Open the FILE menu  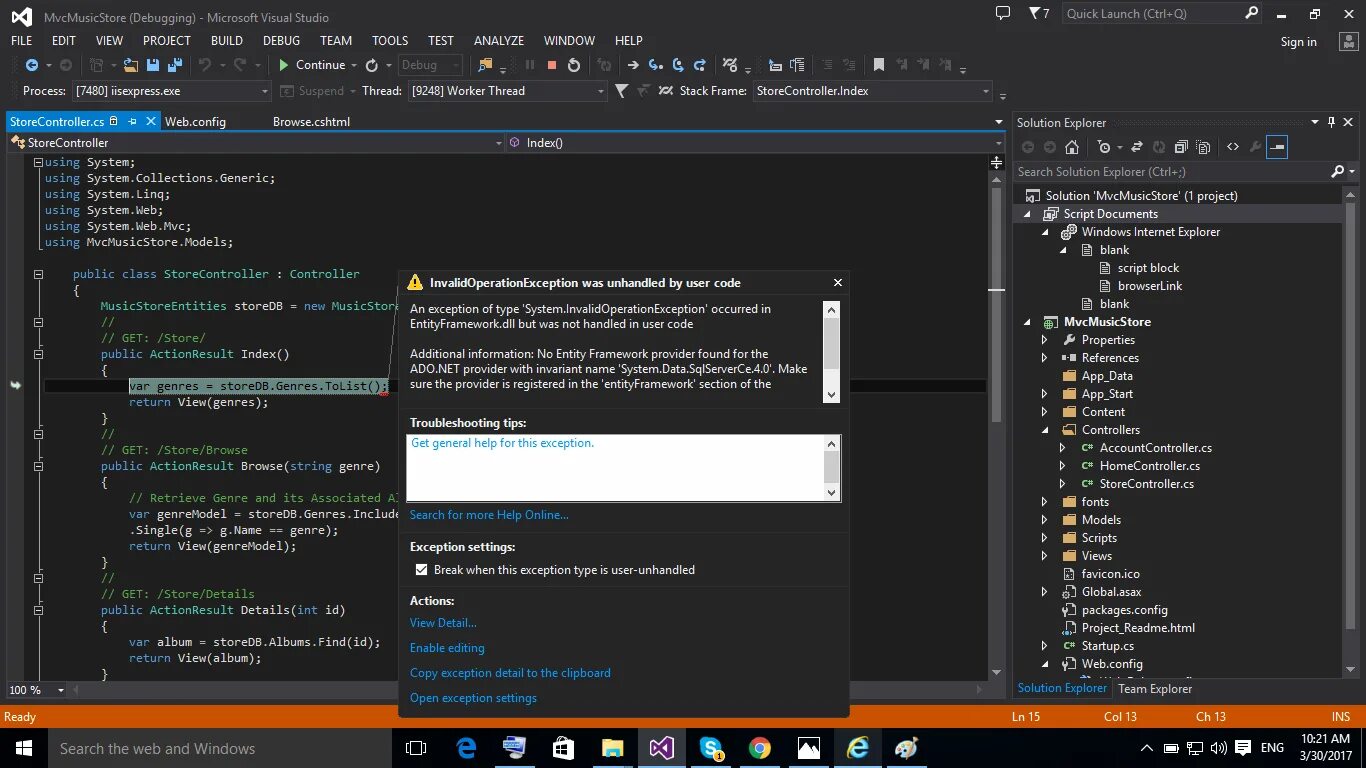pos(21,41)
